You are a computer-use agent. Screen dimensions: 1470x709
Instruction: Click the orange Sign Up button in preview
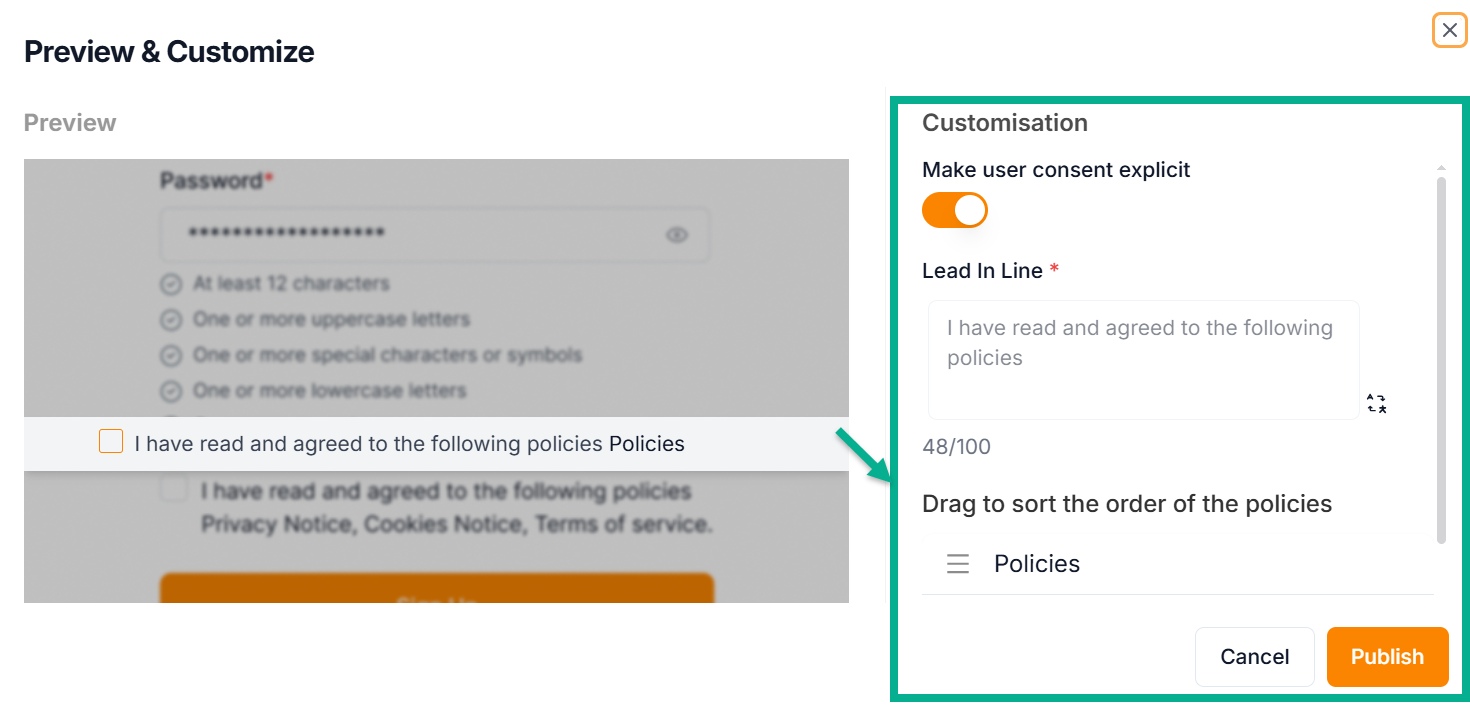(x=437, y=590)
